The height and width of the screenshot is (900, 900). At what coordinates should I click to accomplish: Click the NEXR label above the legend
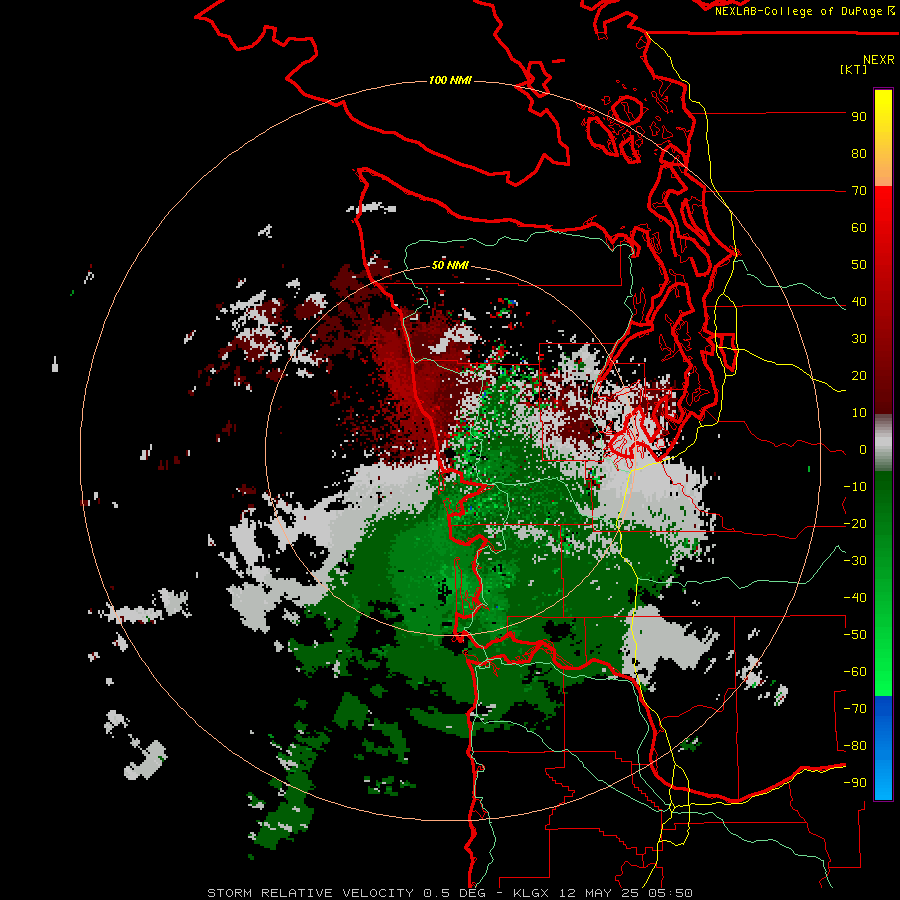tap(878, 60)
